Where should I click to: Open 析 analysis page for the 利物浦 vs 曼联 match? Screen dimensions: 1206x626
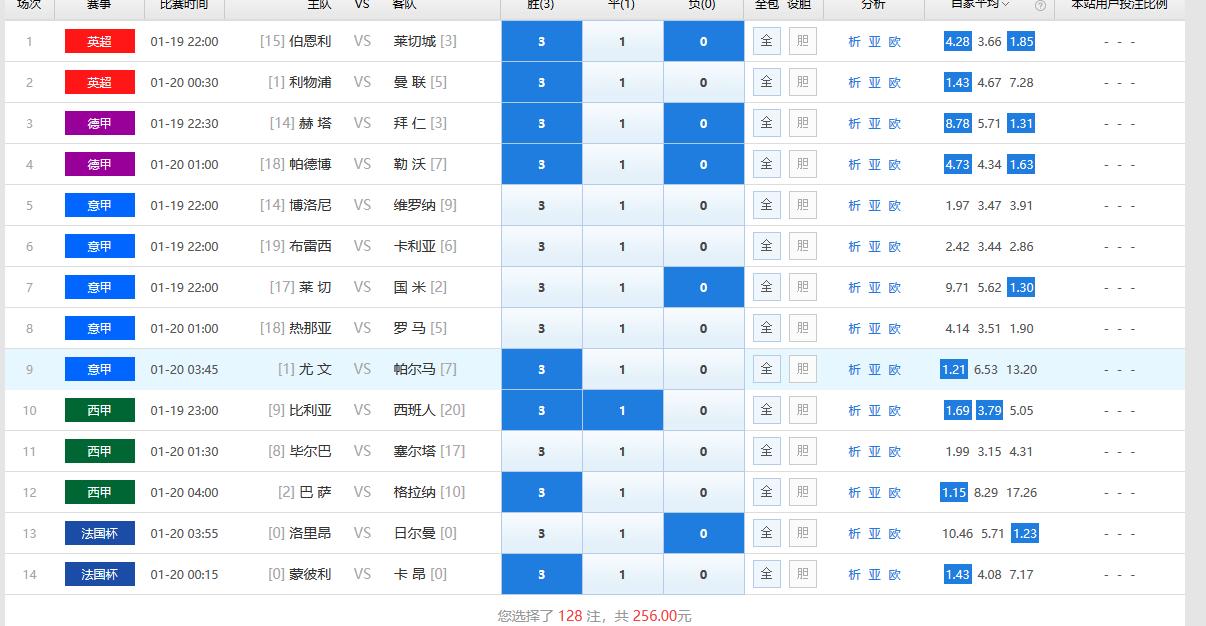(853, 82)
